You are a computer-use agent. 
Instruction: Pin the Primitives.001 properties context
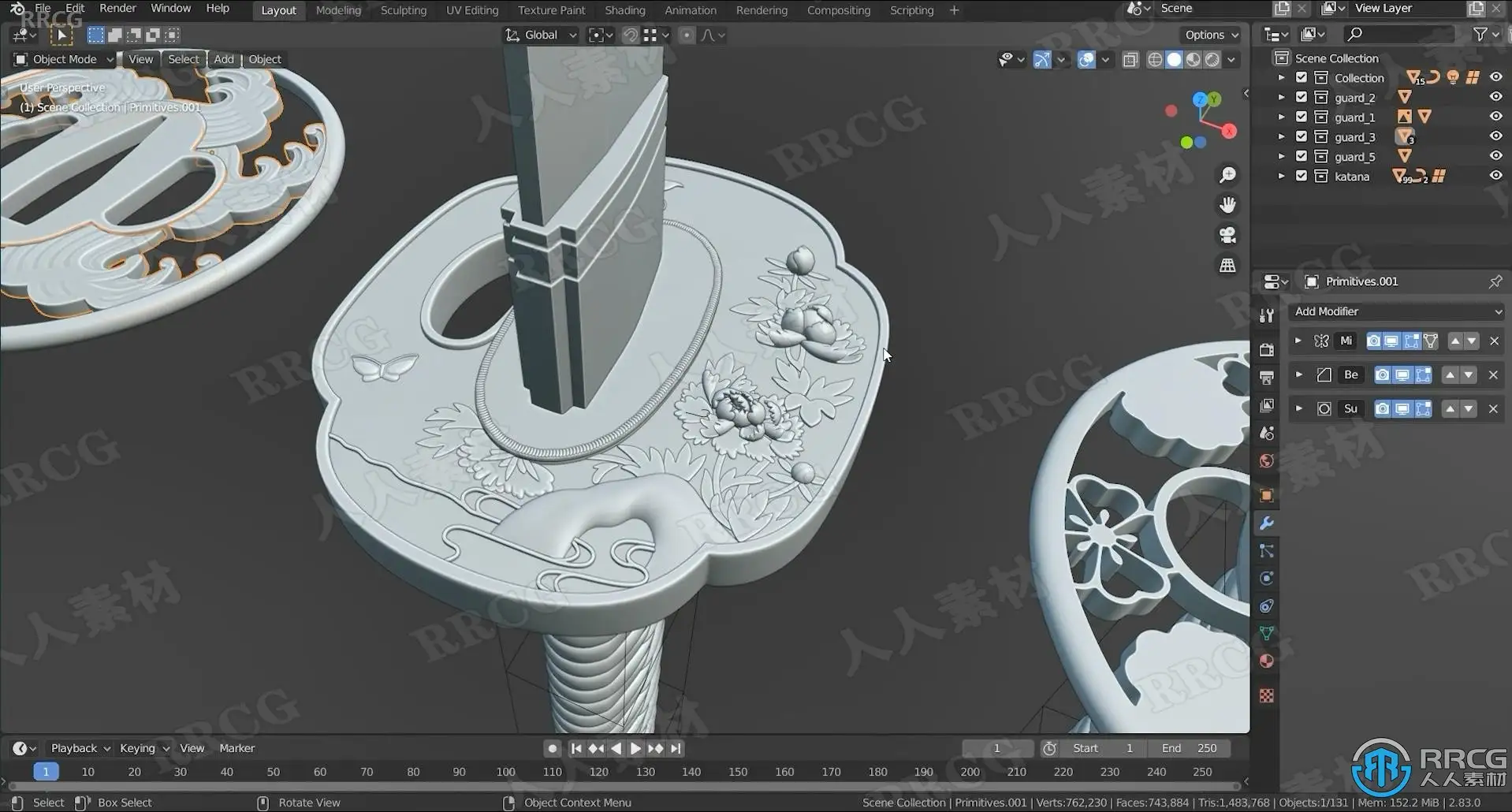tap(1495, 281)
